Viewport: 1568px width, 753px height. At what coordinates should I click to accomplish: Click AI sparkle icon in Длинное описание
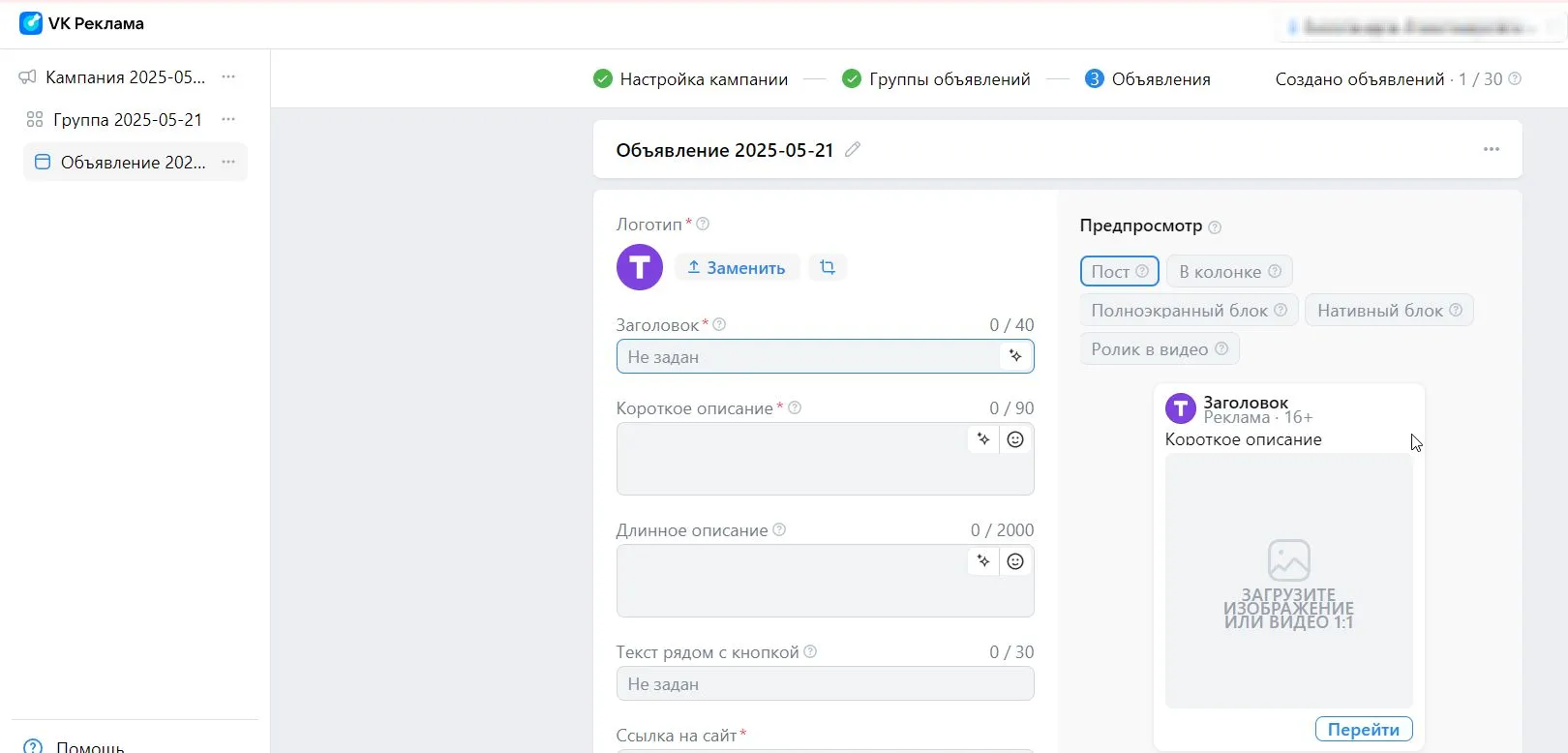click(x=983, y=561)
